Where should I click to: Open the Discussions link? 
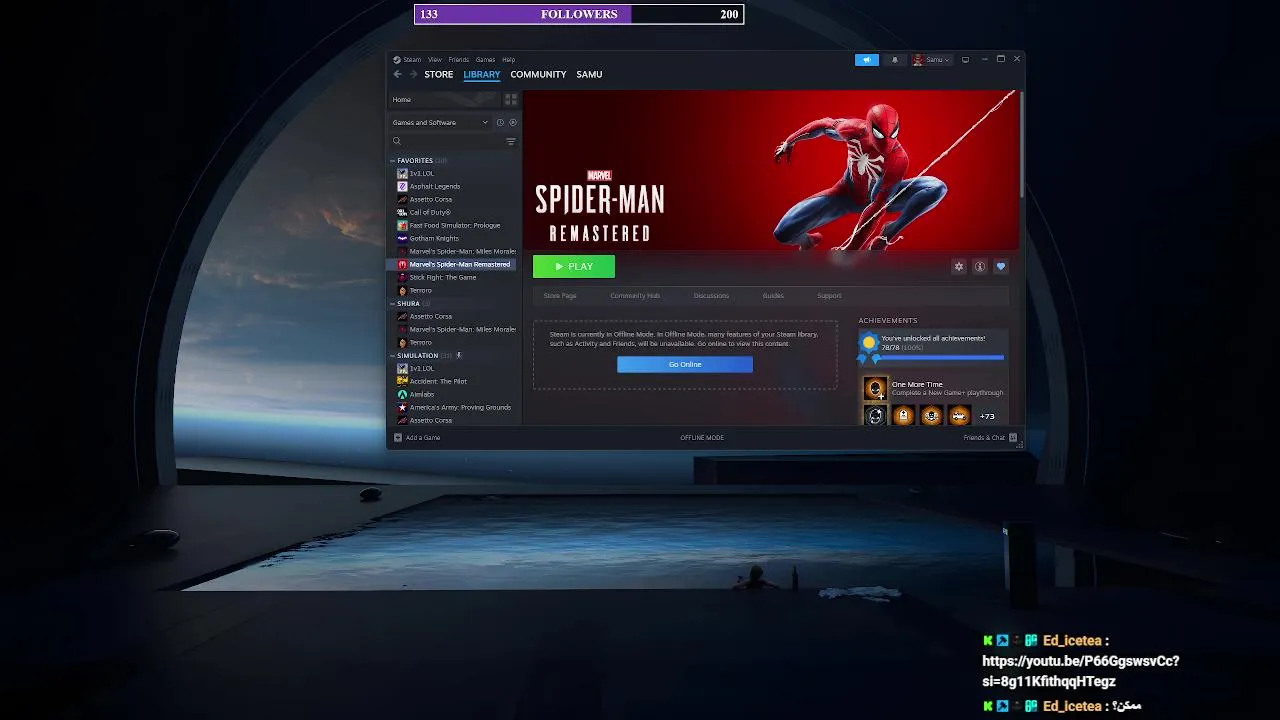711,295
